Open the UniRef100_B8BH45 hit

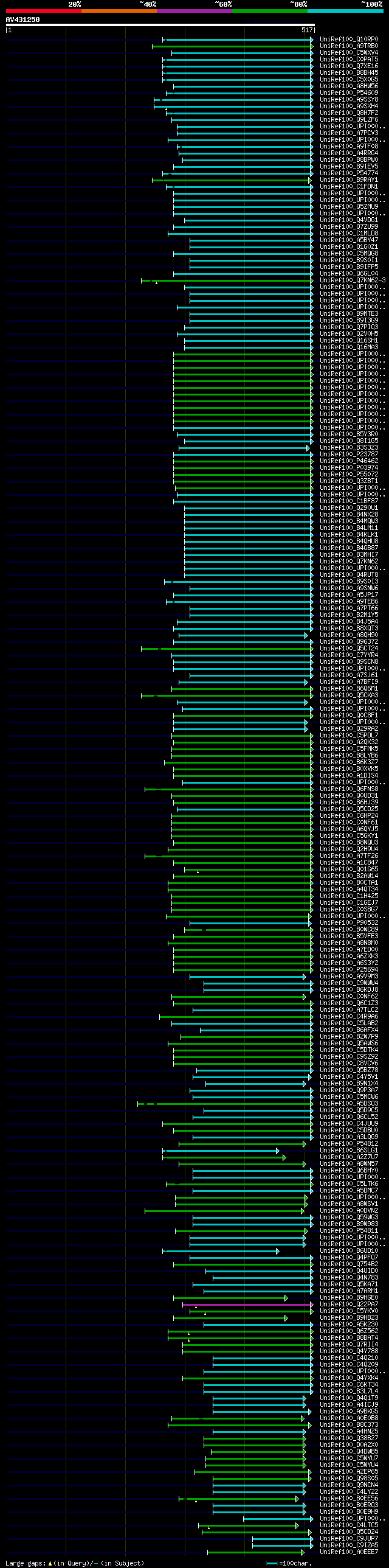tap(349, 73)
